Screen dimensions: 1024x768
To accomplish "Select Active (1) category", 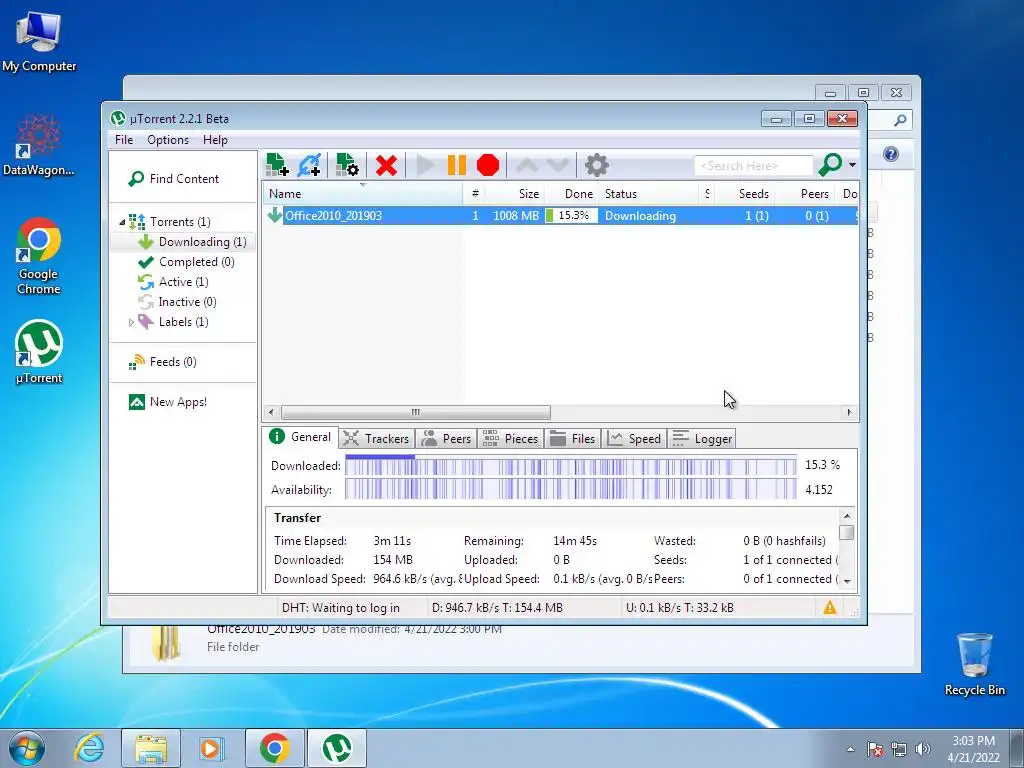I will [x=173, y=282].
